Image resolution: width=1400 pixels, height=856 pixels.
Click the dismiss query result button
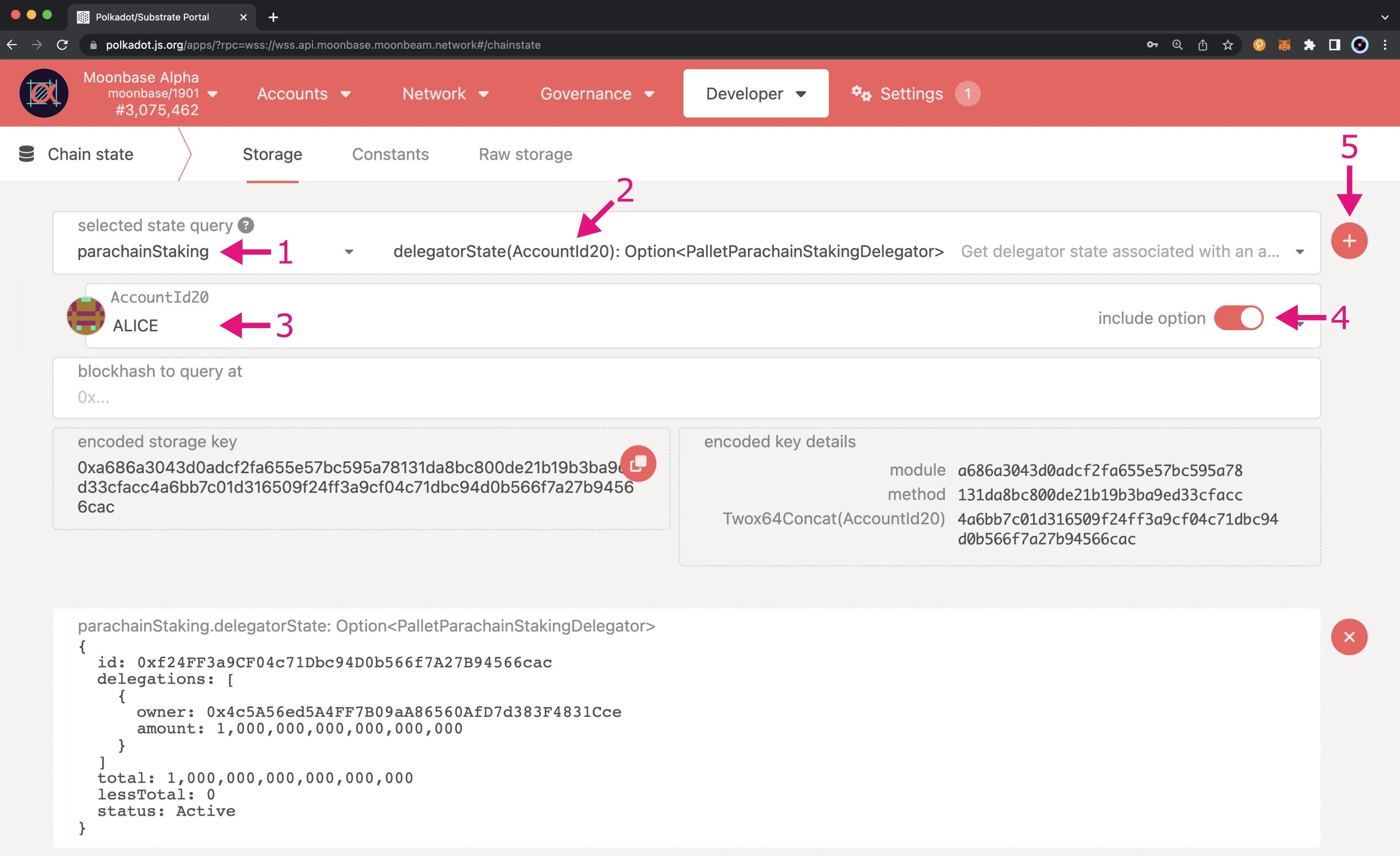coord(1350,636)
